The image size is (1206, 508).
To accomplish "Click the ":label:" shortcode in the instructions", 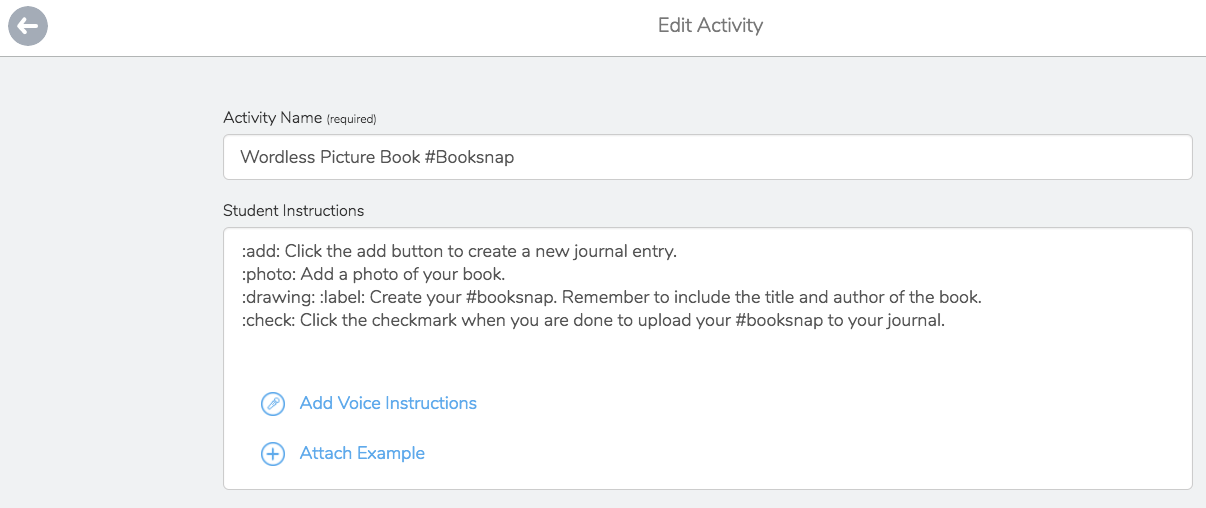I will [x=342, y=299].
